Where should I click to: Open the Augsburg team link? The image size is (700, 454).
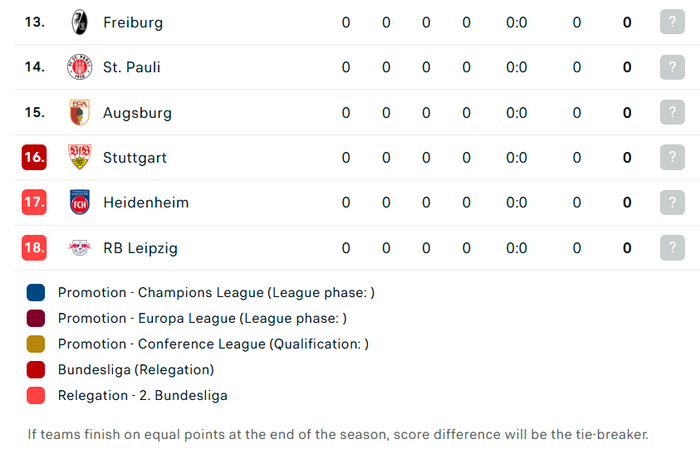point(137,113)
